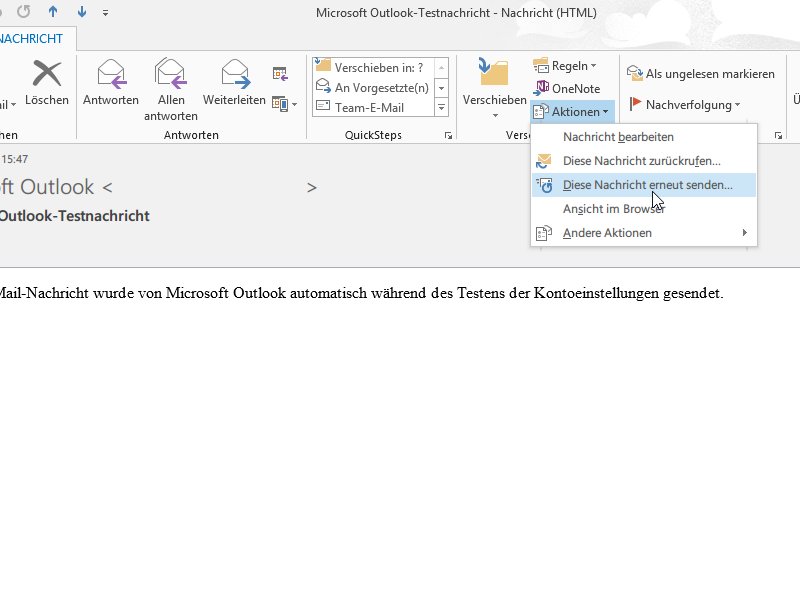Expand the QuickSteps gallery list
Image resolution: width=800 pixels, height=600 pixels.
pyautogui.click(x=441, y=108)
